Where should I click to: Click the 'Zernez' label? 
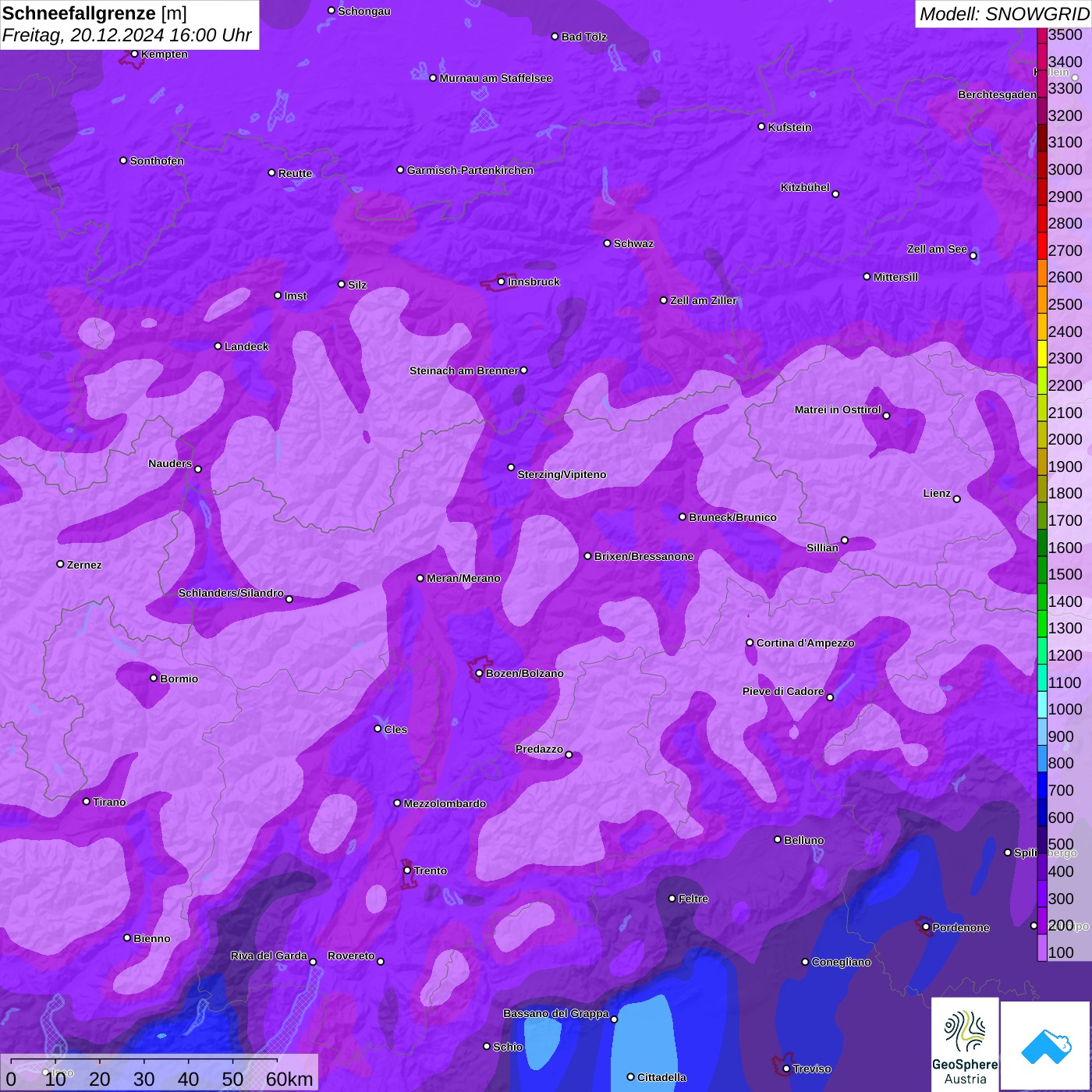coord(84,565)
